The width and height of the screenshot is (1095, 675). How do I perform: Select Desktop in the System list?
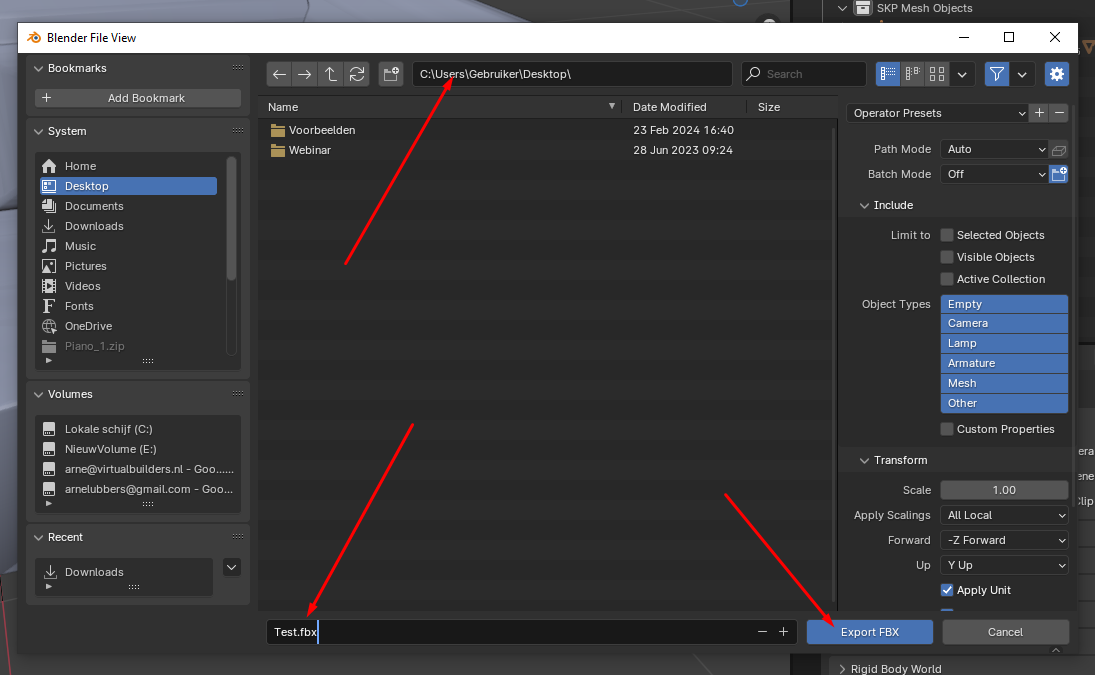[x=128, y=186]
